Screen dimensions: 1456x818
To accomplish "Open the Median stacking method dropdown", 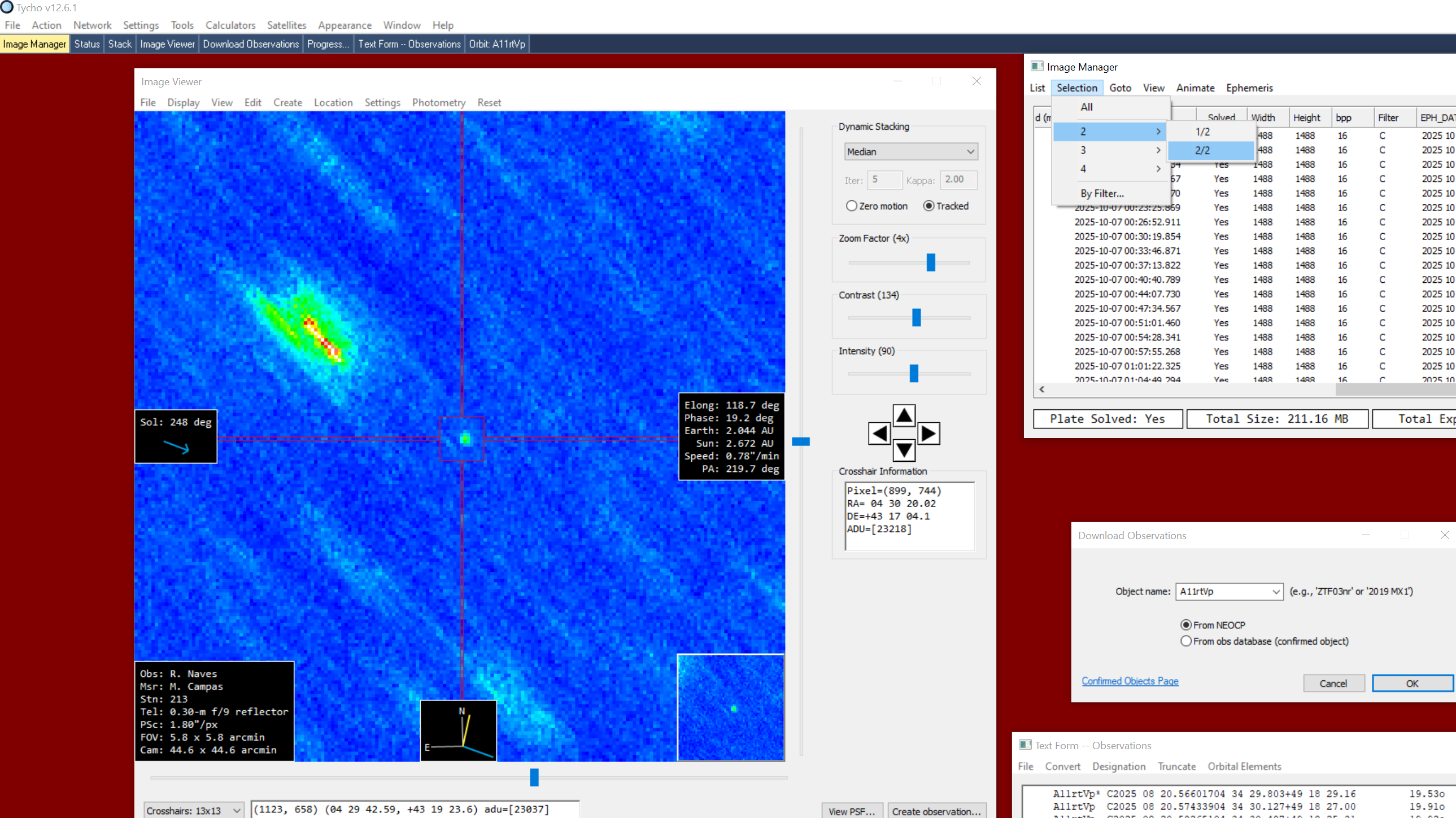I will coord(910,151).
